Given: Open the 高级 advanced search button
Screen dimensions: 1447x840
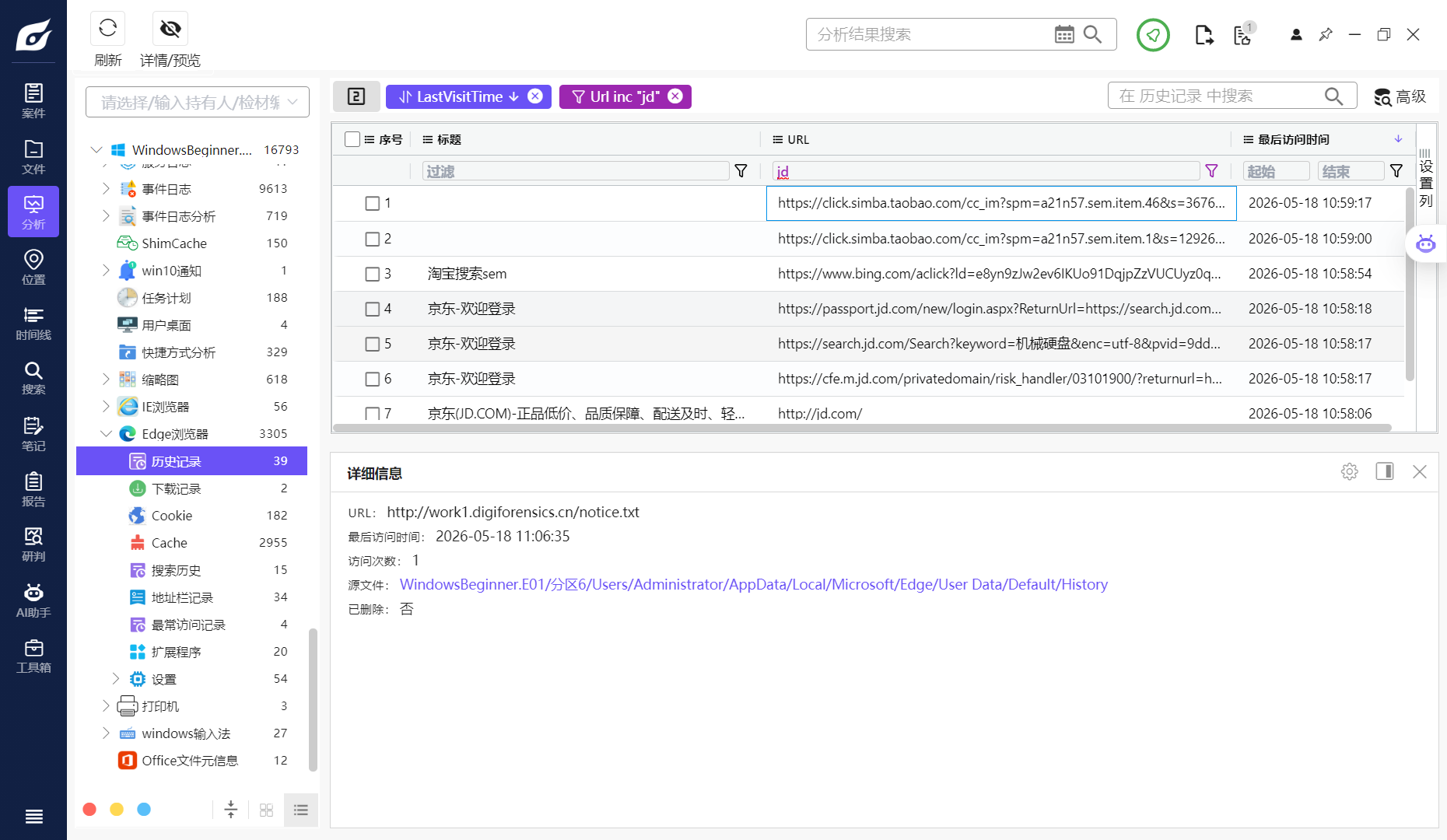Looking at the screenshot, I should point(1400,96).
